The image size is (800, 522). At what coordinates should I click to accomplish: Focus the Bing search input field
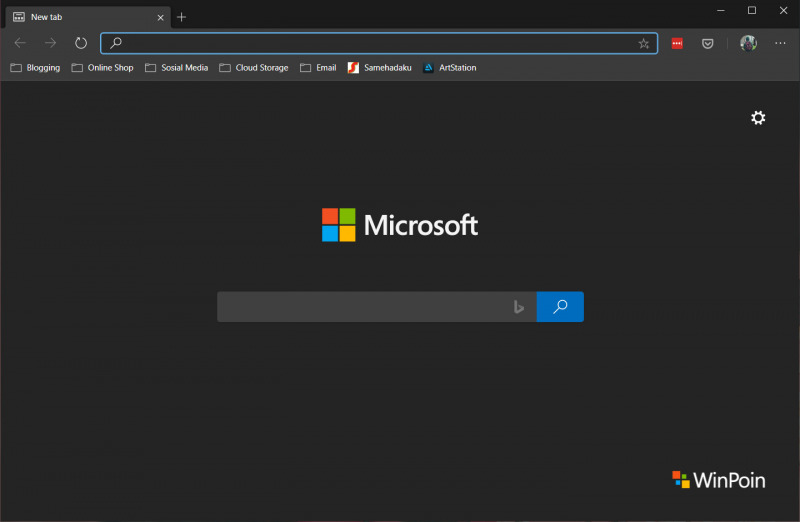[377, 307]
